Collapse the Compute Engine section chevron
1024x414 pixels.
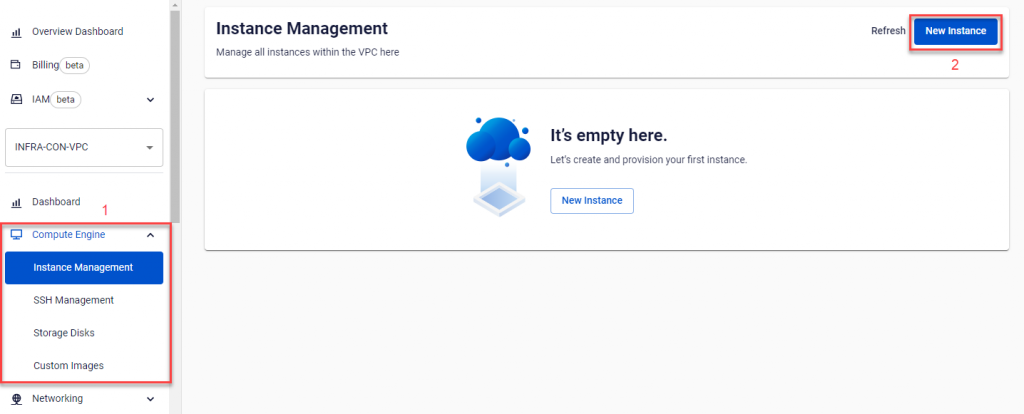click(150, 235)
